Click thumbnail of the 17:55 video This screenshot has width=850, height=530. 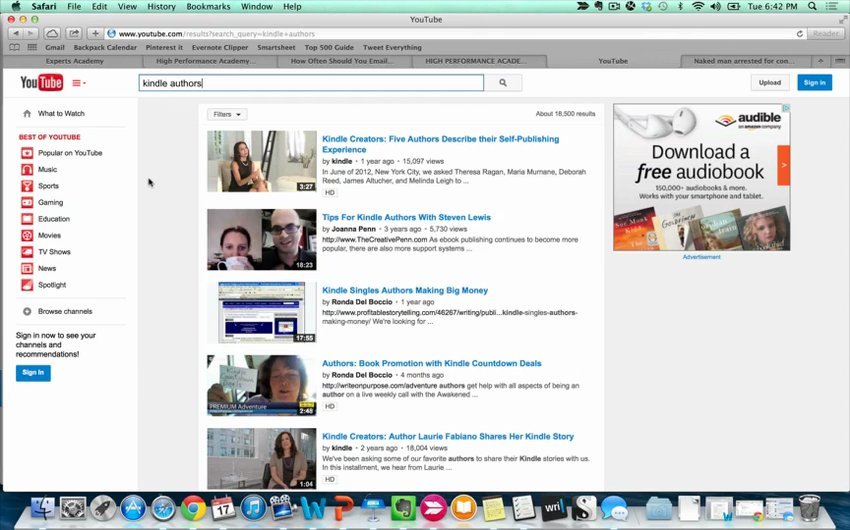click(262, 312)
